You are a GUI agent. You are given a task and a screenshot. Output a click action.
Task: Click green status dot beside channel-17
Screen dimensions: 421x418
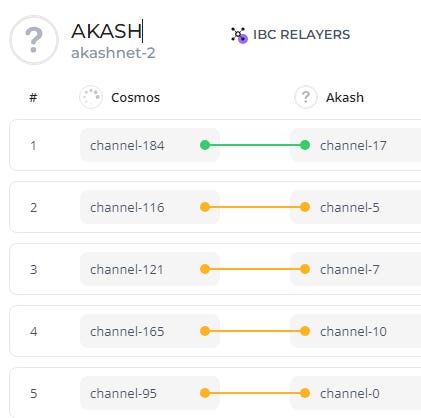[305, 145]
